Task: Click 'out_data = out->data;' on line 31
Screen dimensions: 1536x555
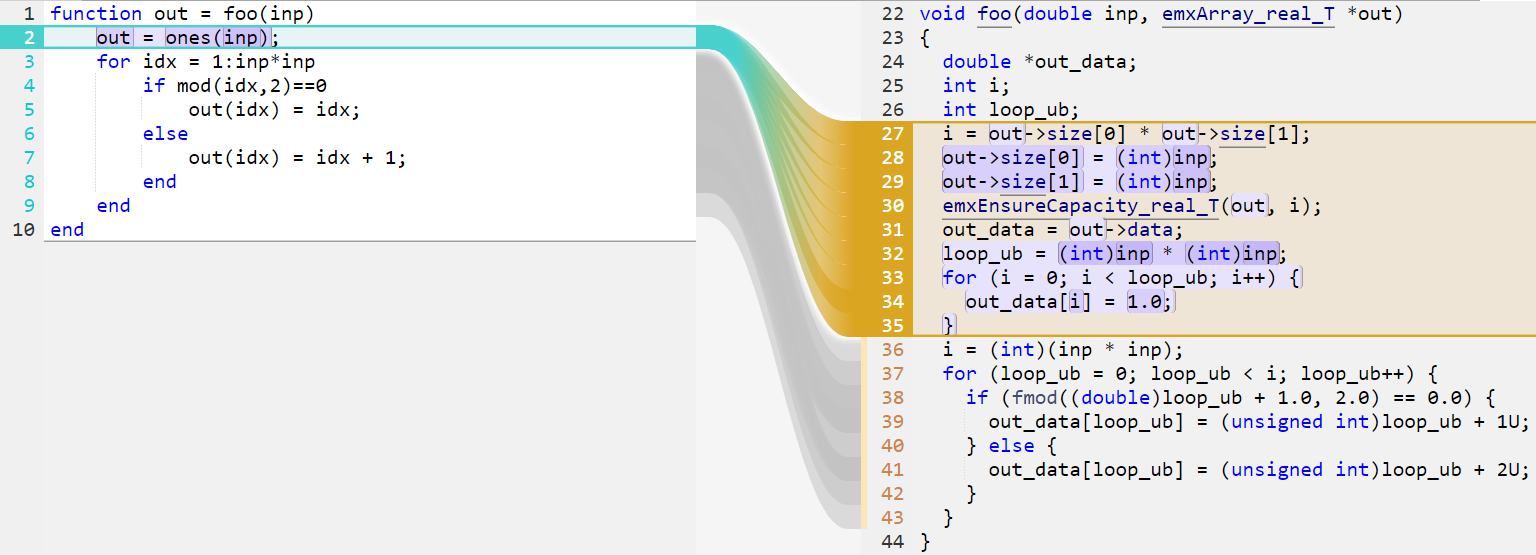Action: click(1063, 230)
